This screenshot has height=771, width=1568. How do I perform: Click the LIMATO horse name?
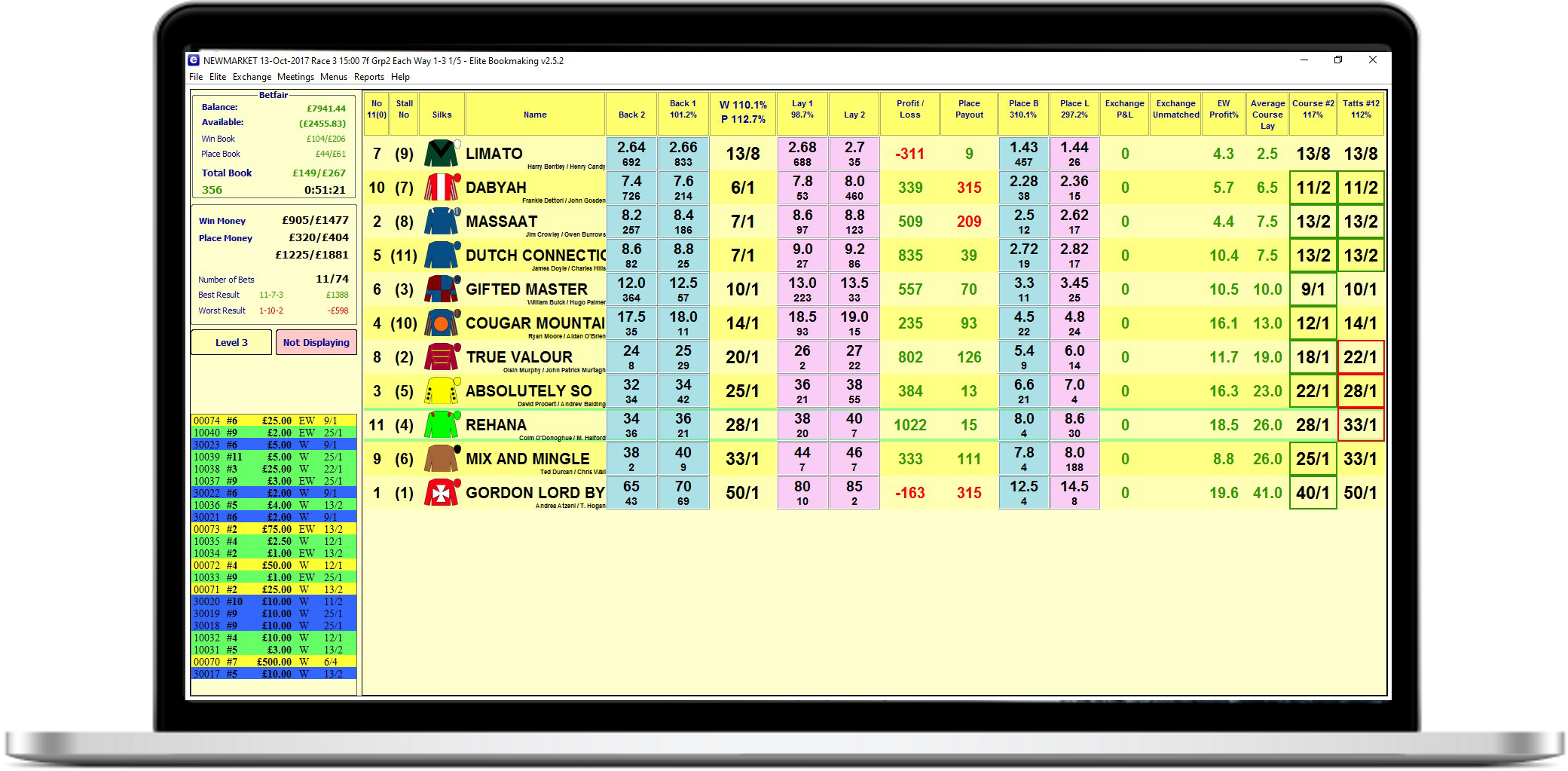point(494,153)
